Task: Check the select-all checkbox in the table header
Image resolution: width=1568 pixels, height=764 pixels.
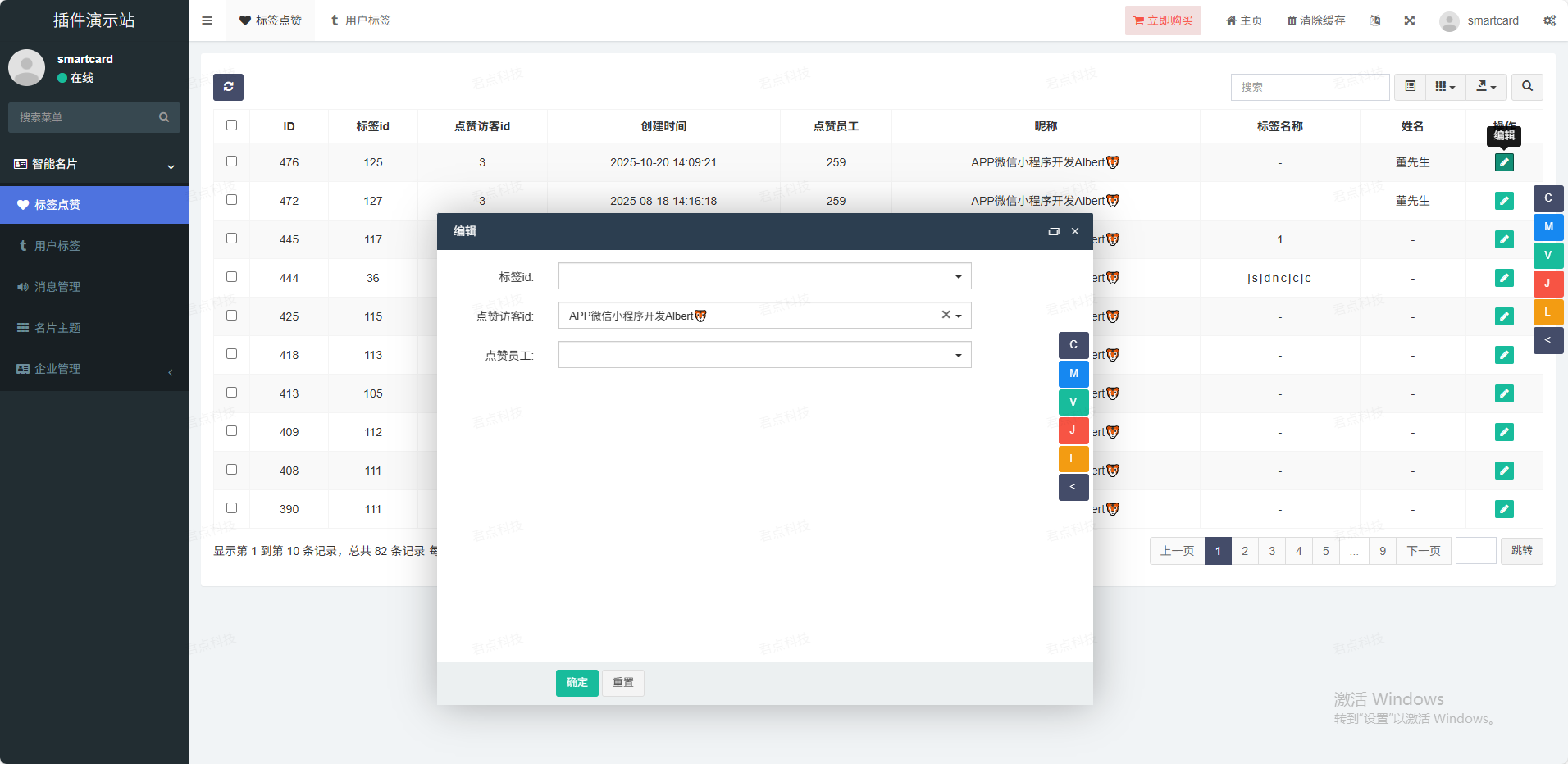Action: coord(231,125)
